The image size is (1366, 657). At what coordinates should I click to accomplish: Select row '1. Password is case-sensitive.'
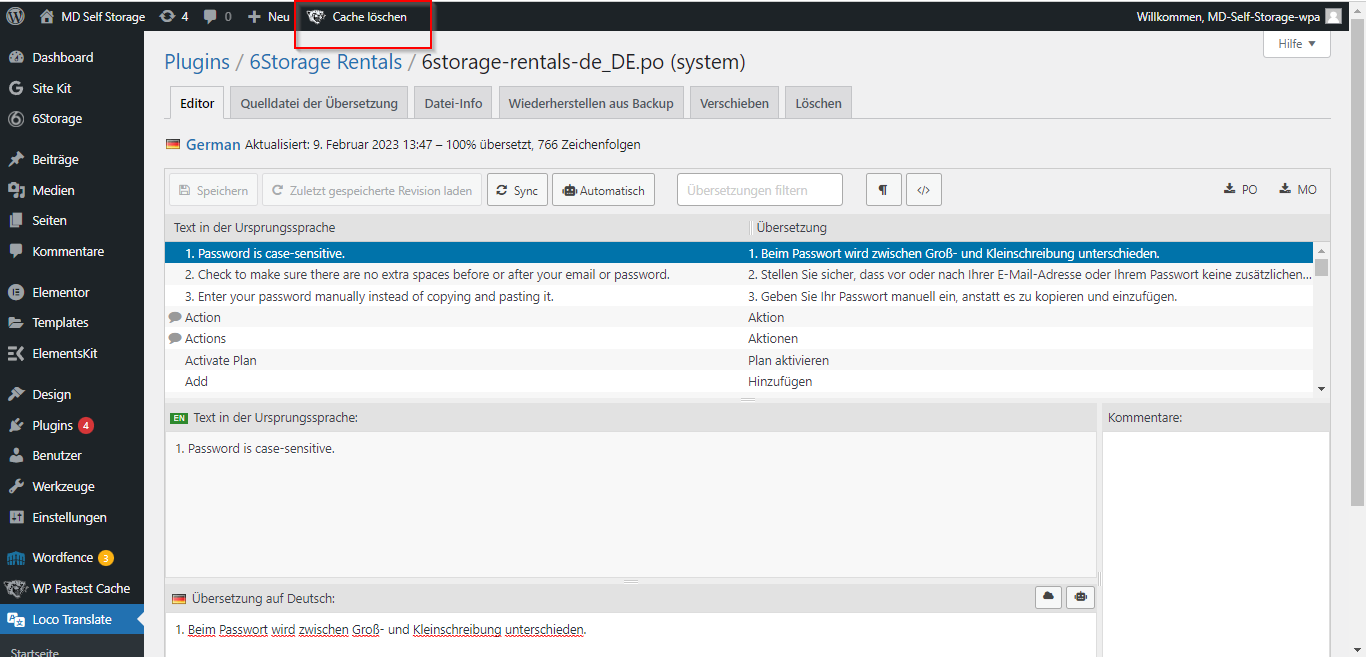tap(739, 253)
